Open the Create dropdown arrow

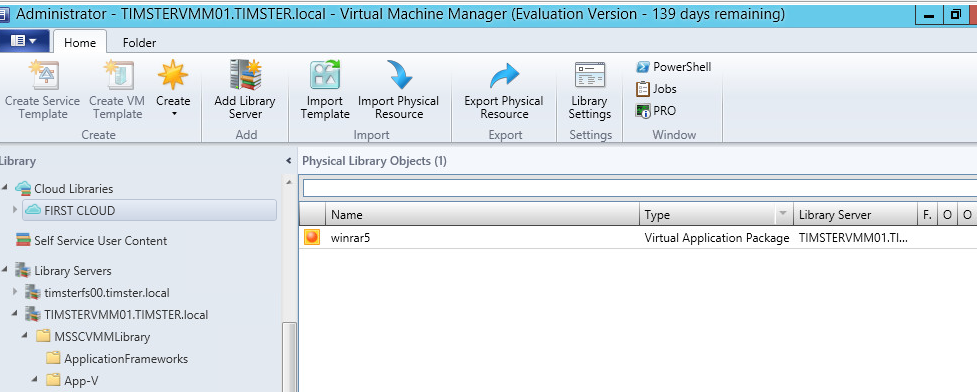[174, 114]
